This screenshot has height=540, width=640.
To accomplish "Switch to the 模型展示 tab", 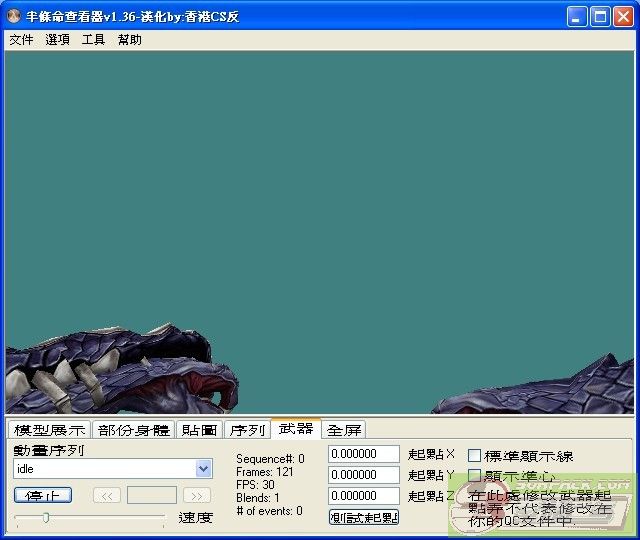I will click(49, 430).
